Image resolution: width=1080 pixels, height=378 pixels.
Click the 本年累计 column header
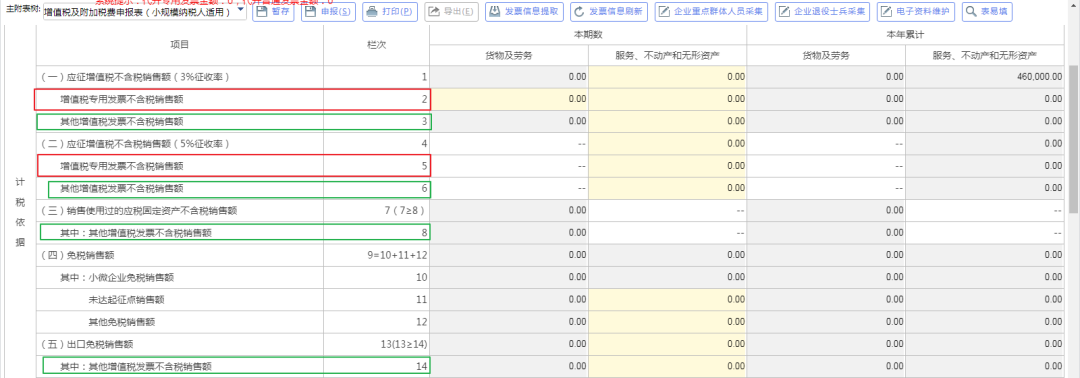tap(906, 34)
